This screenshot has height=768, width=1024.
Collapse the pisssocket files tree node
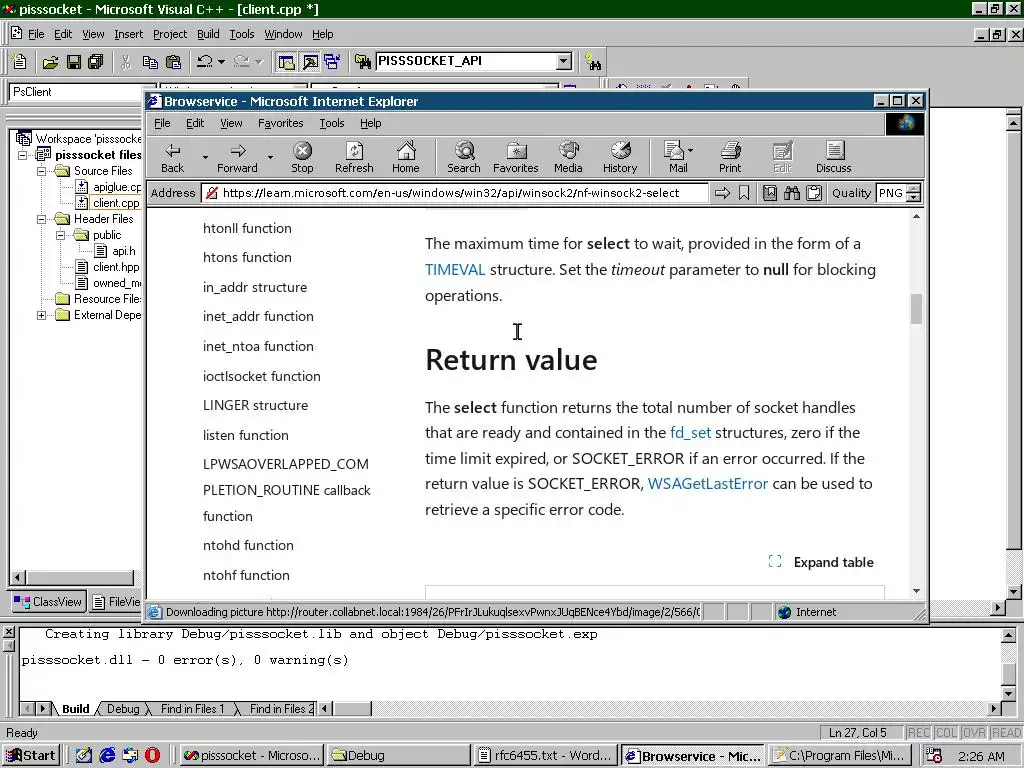23,155
